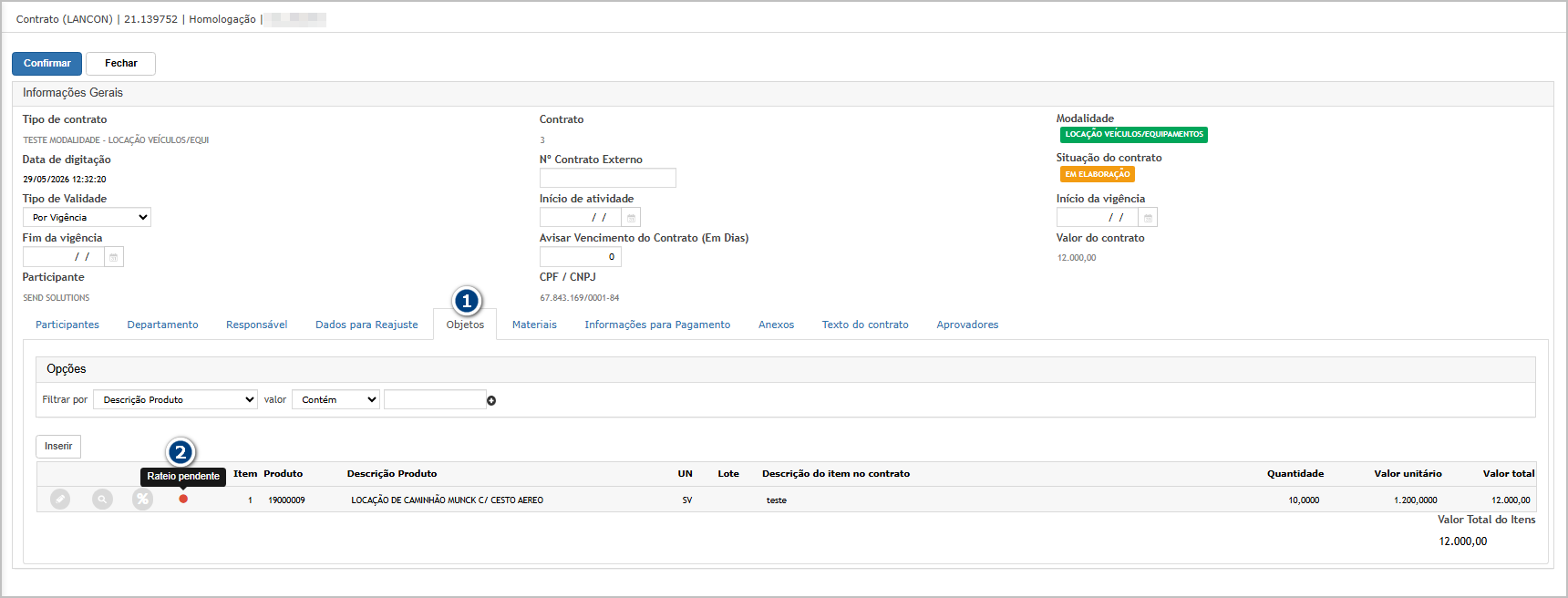This screenshot has height=598, width=1568.
Task: Click the SV unit cell
Action: pos(687,500)
